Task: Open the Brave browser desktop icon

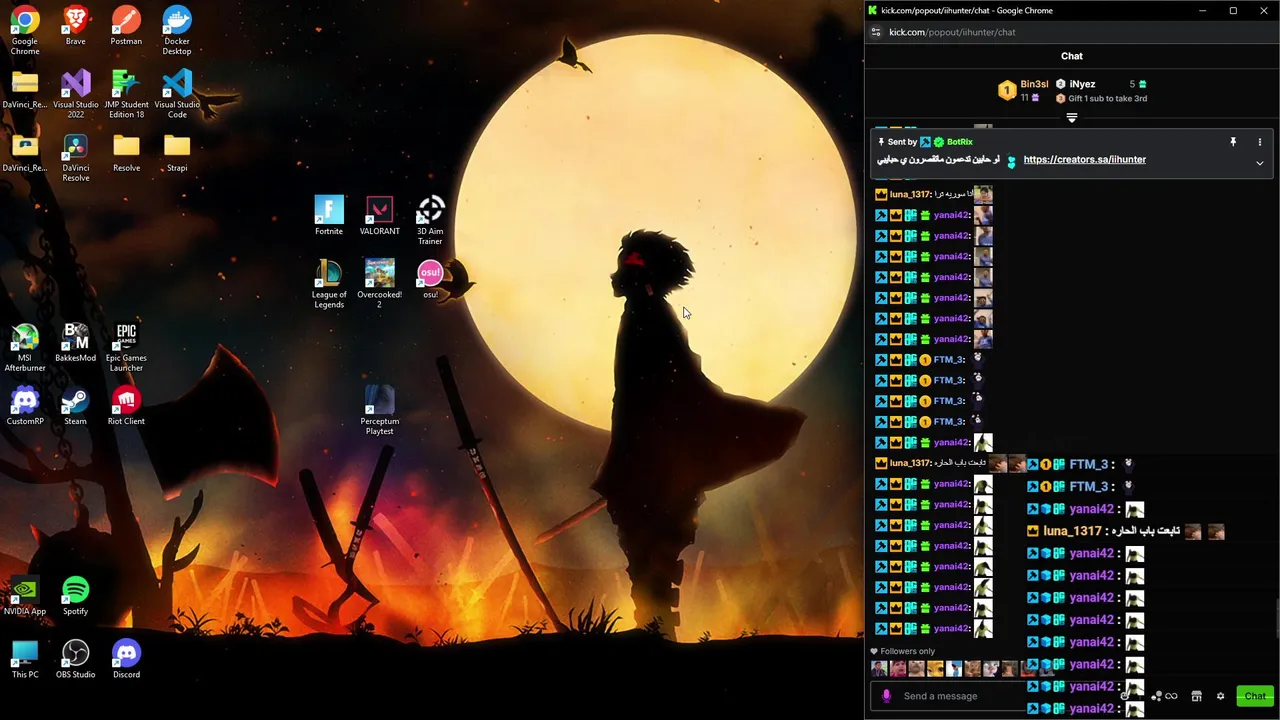Action: point(75,26)
